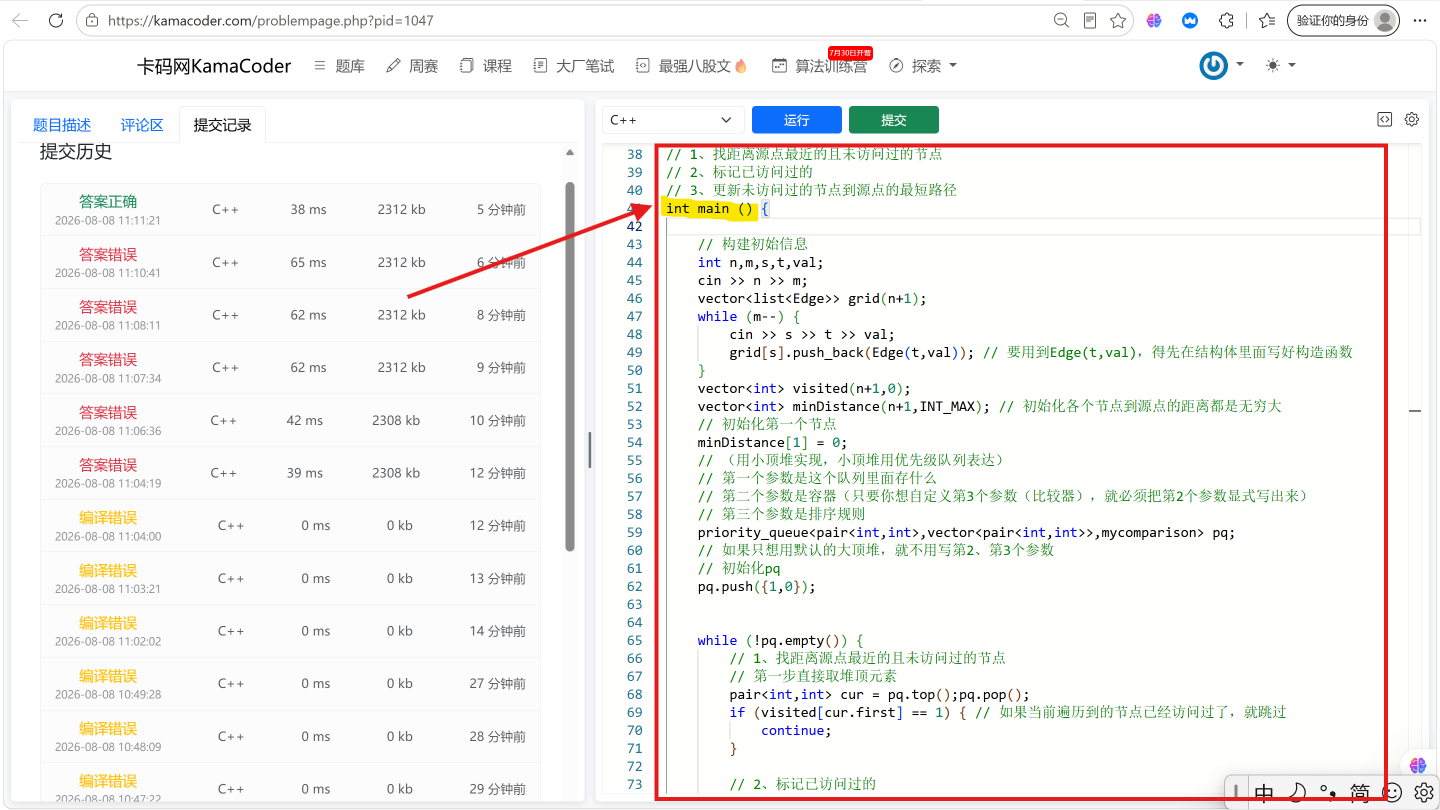
Task: Open the 算法训练营 menu item
Action: coord(819,65)
